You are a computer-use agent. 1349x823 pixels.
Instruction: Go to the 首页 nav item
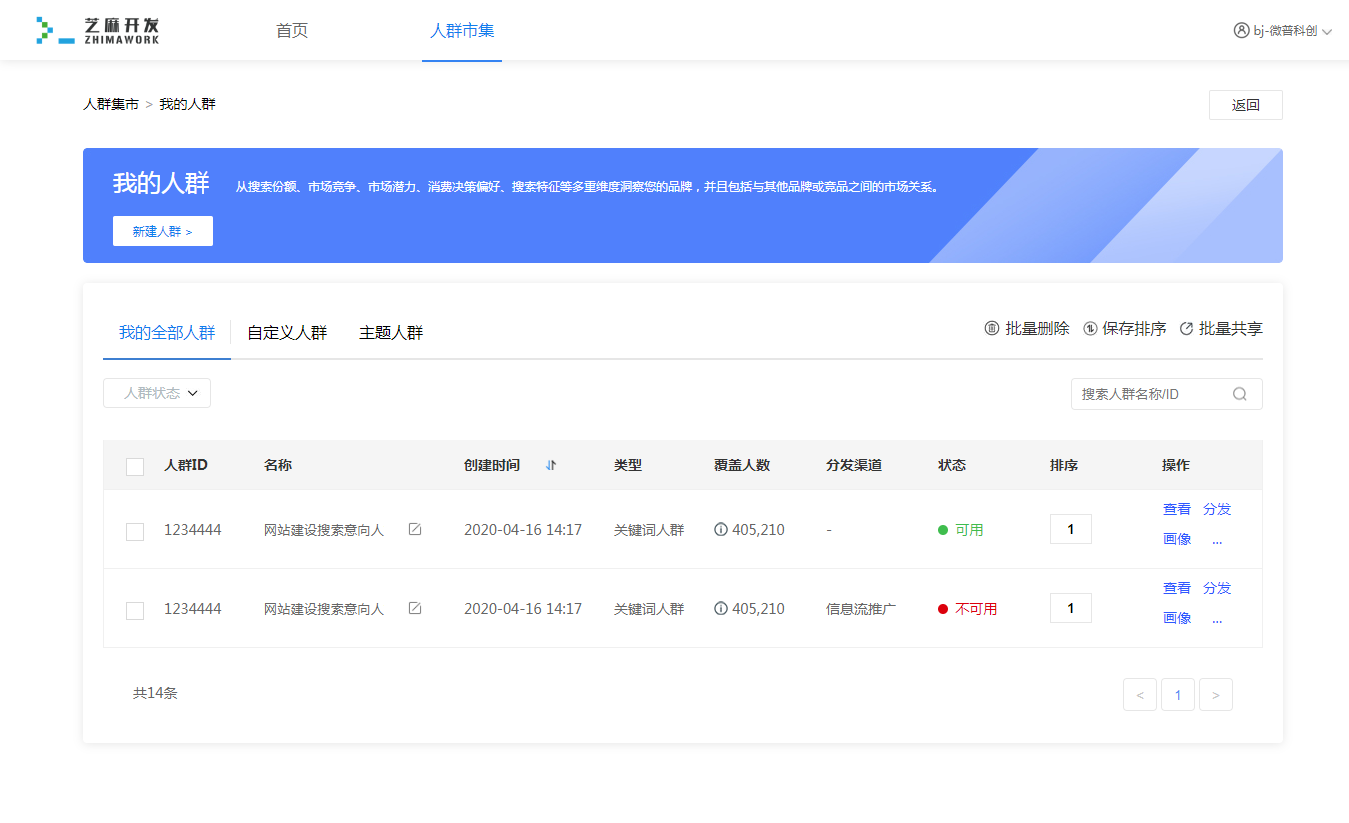point(292,31)
